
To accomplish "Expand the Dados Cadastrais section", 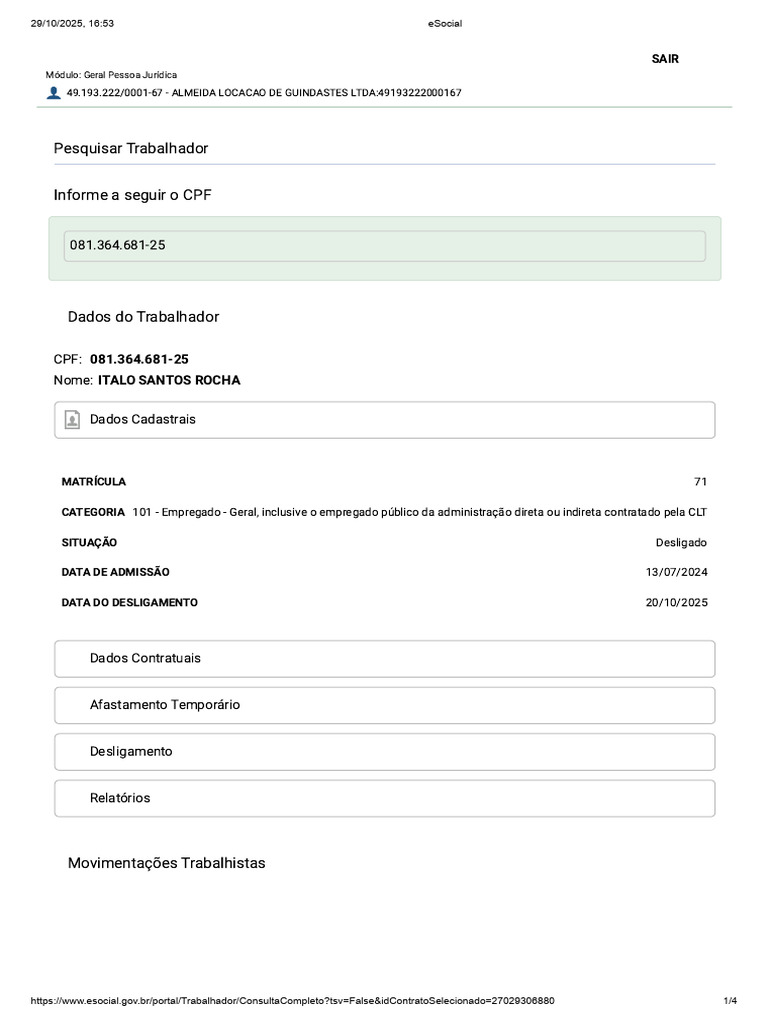I will 385,420.
